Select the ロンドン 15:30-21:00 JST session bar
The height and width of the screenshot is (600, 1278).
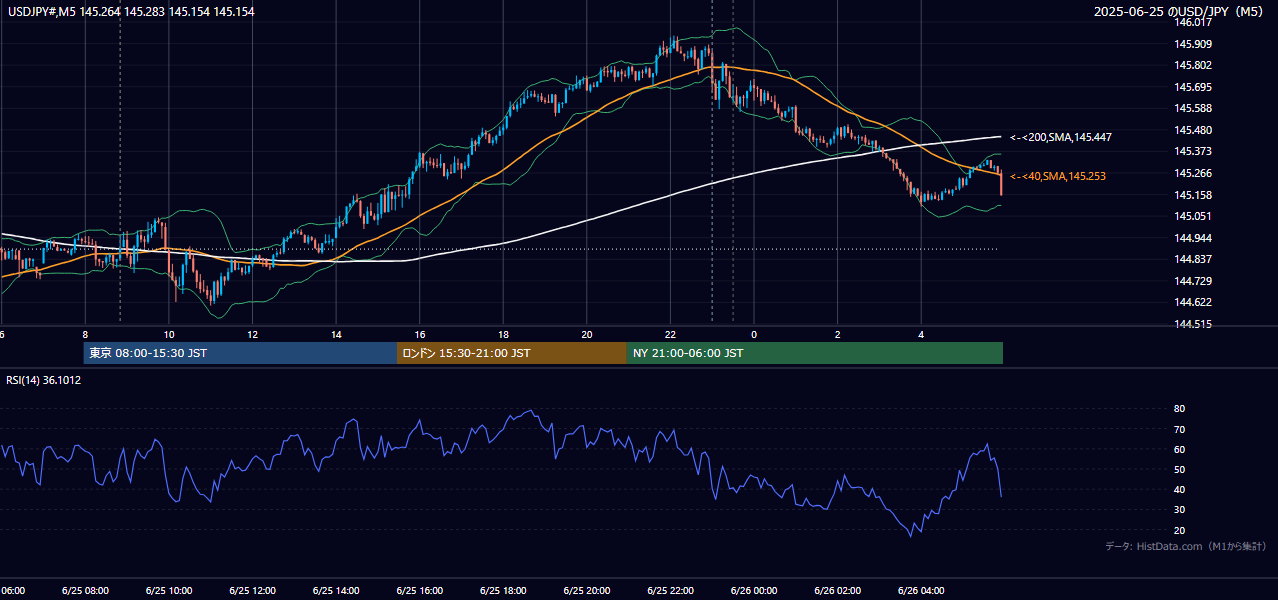pyautogui.click(x=512, y=353)
